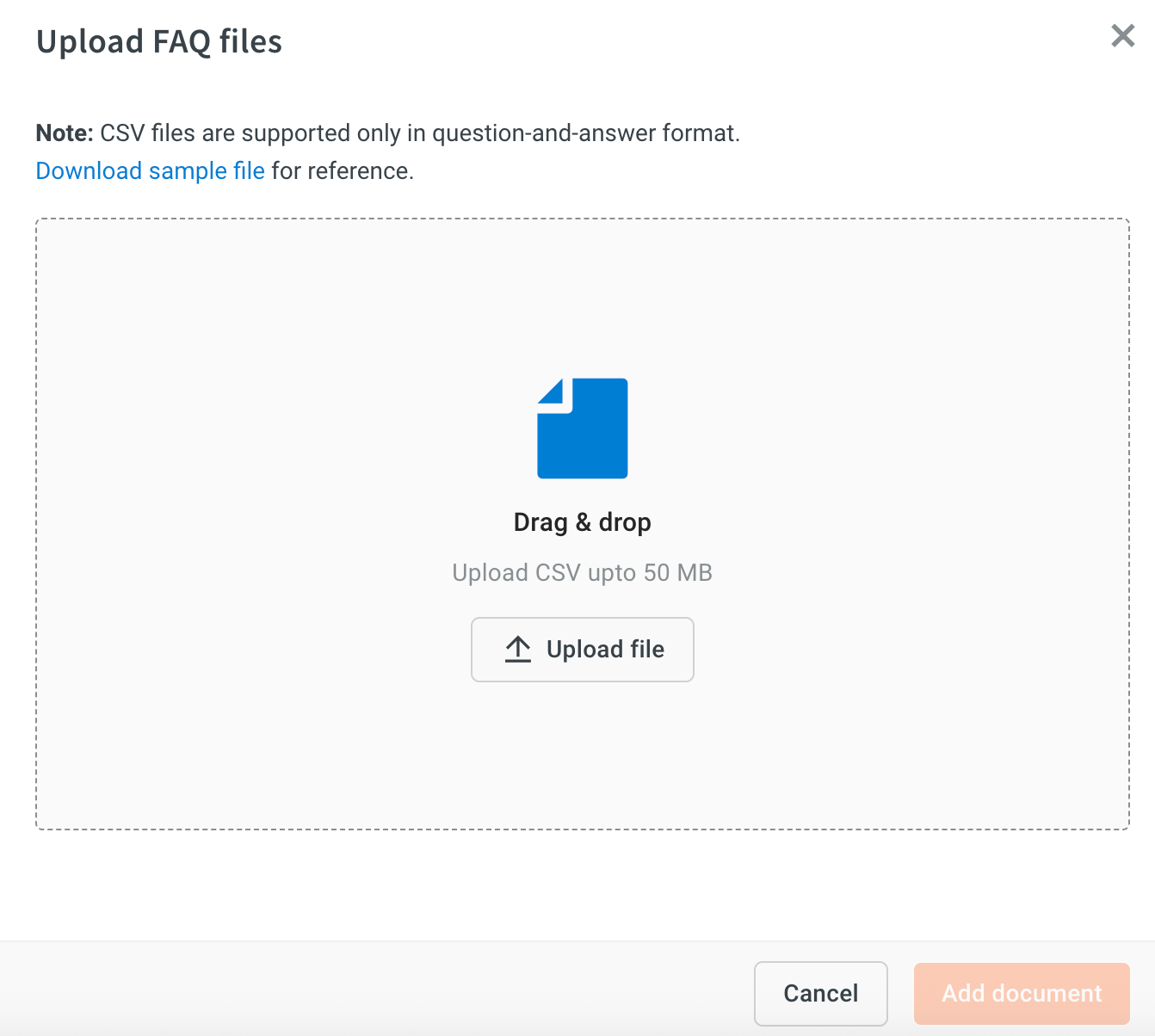Click the blue document file icon
Image resolution: width=1155 pixels, height=1036 pixels.
pos(583,428)
